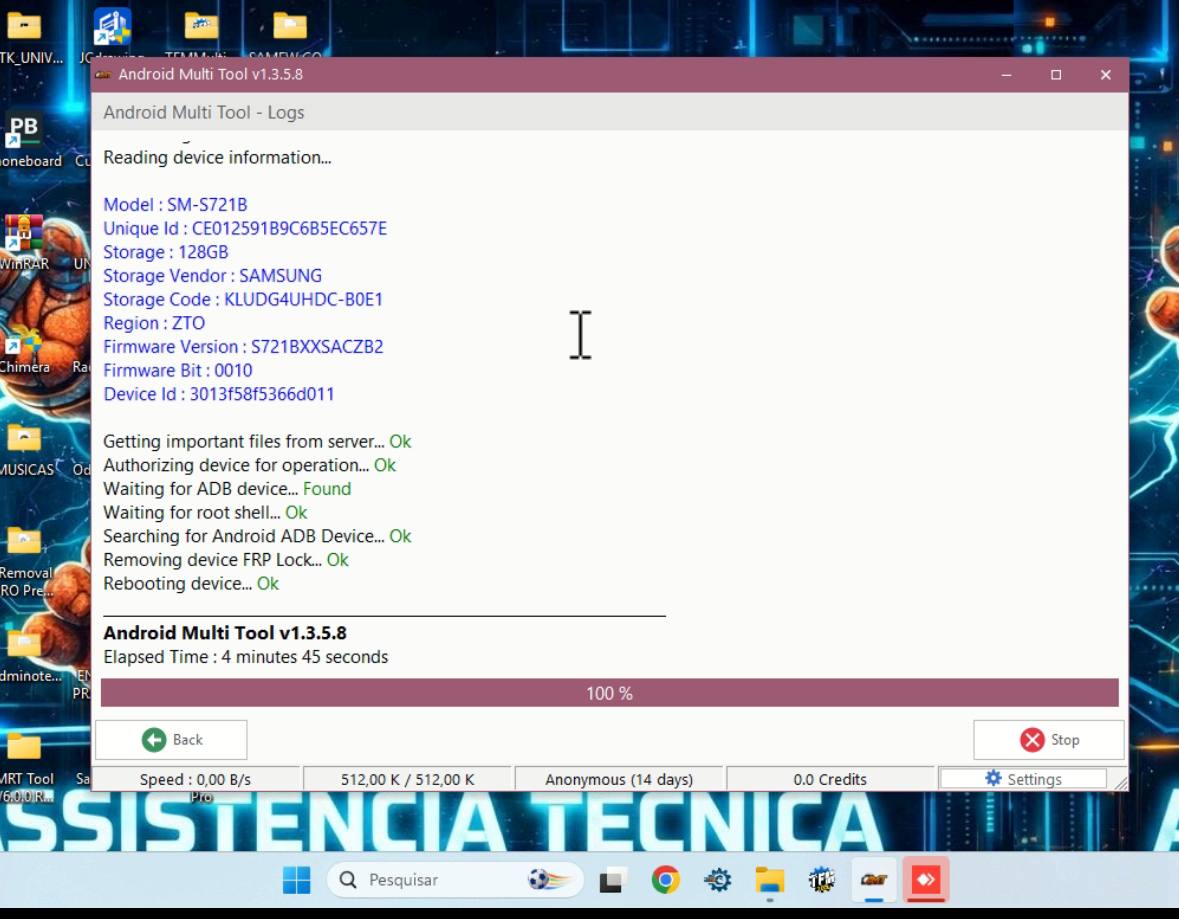The image size is (1179, 919).
Task: Open the MUSICAS desktop folder
Action: click(26, 450)
